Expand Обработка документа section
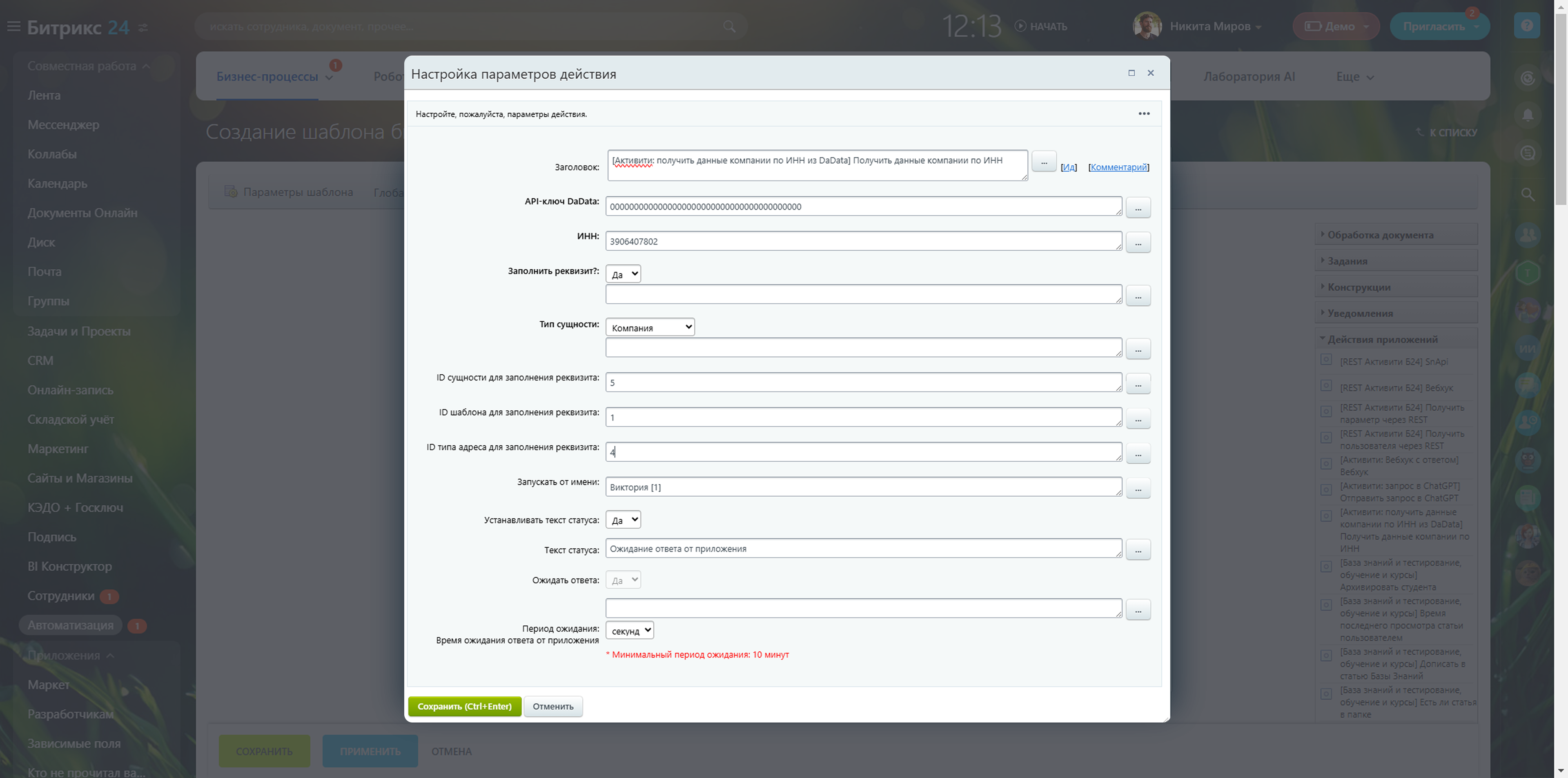The width and height of the screenshot is (1568, 778). click(1380, 235)
